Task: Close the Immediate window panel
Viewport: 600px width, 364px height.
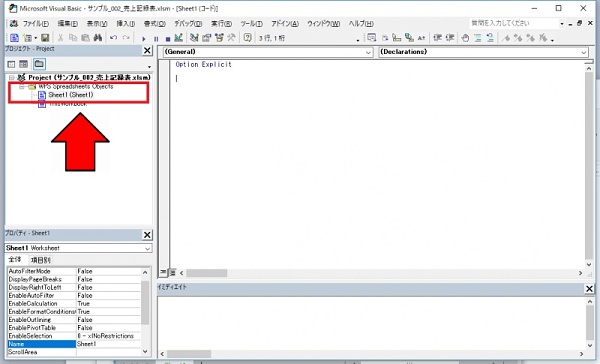Action: 589,289
